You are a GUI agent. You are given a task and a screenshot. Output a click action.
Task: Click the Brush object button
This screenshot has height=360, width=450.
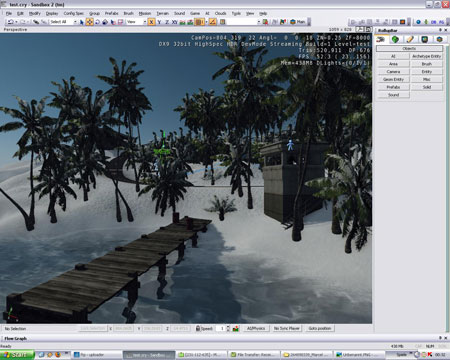coord(427,64)
